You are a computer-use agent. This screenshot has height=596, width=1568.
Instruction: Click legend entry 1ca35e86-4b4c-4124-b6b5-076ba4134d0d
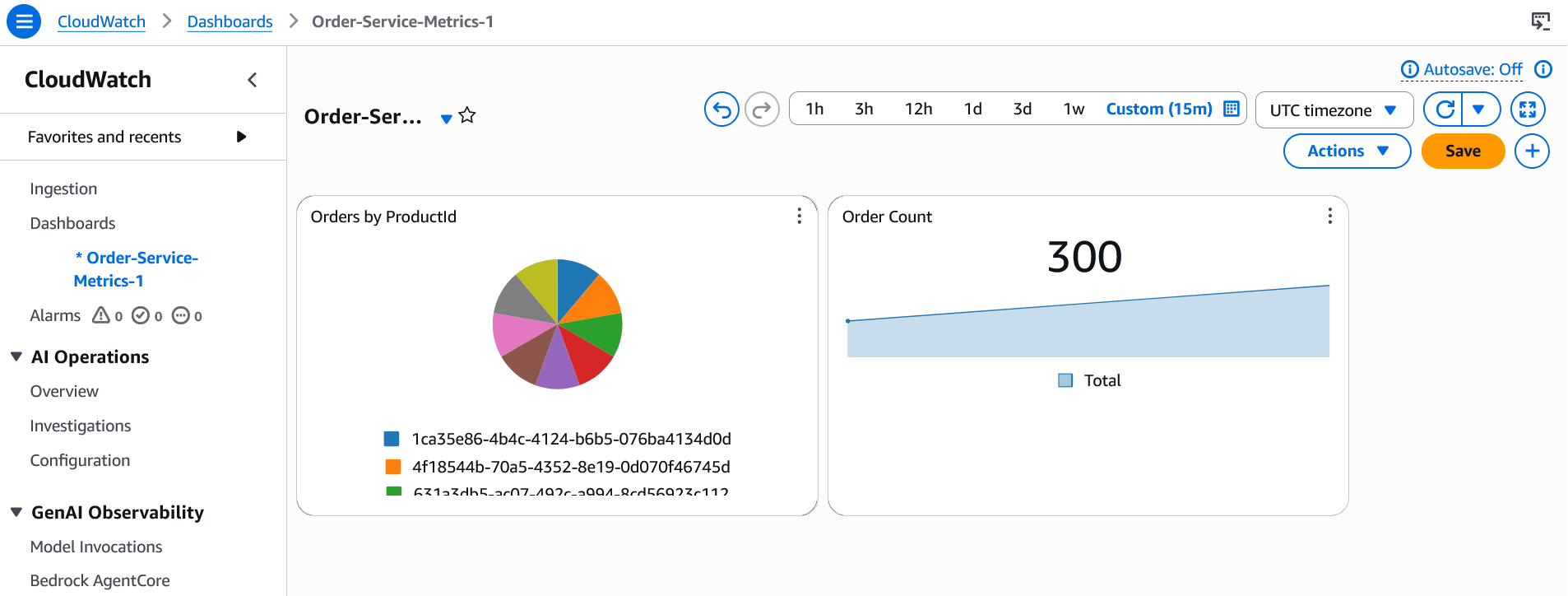click(571, 439)
